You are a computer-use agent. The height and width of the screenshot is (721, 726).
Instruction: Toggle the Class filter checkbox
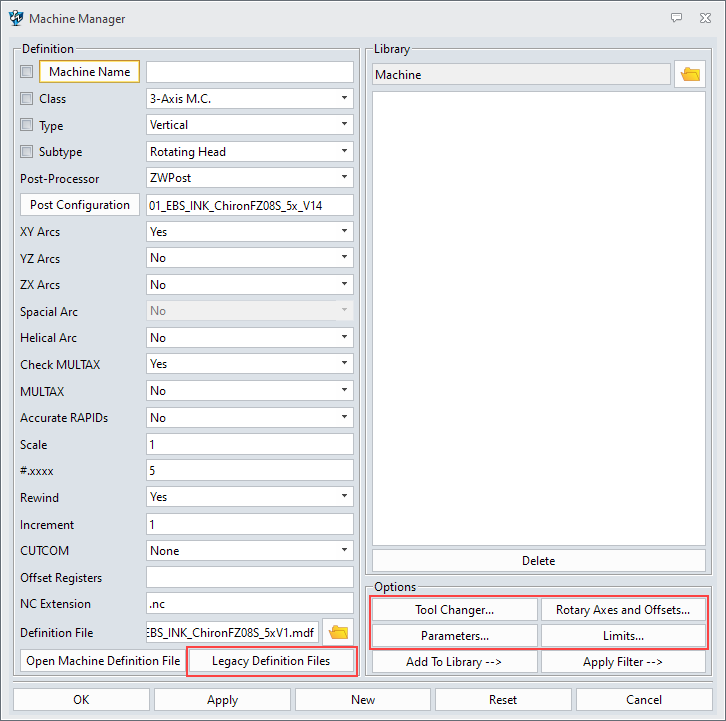(x=26, y=99)
